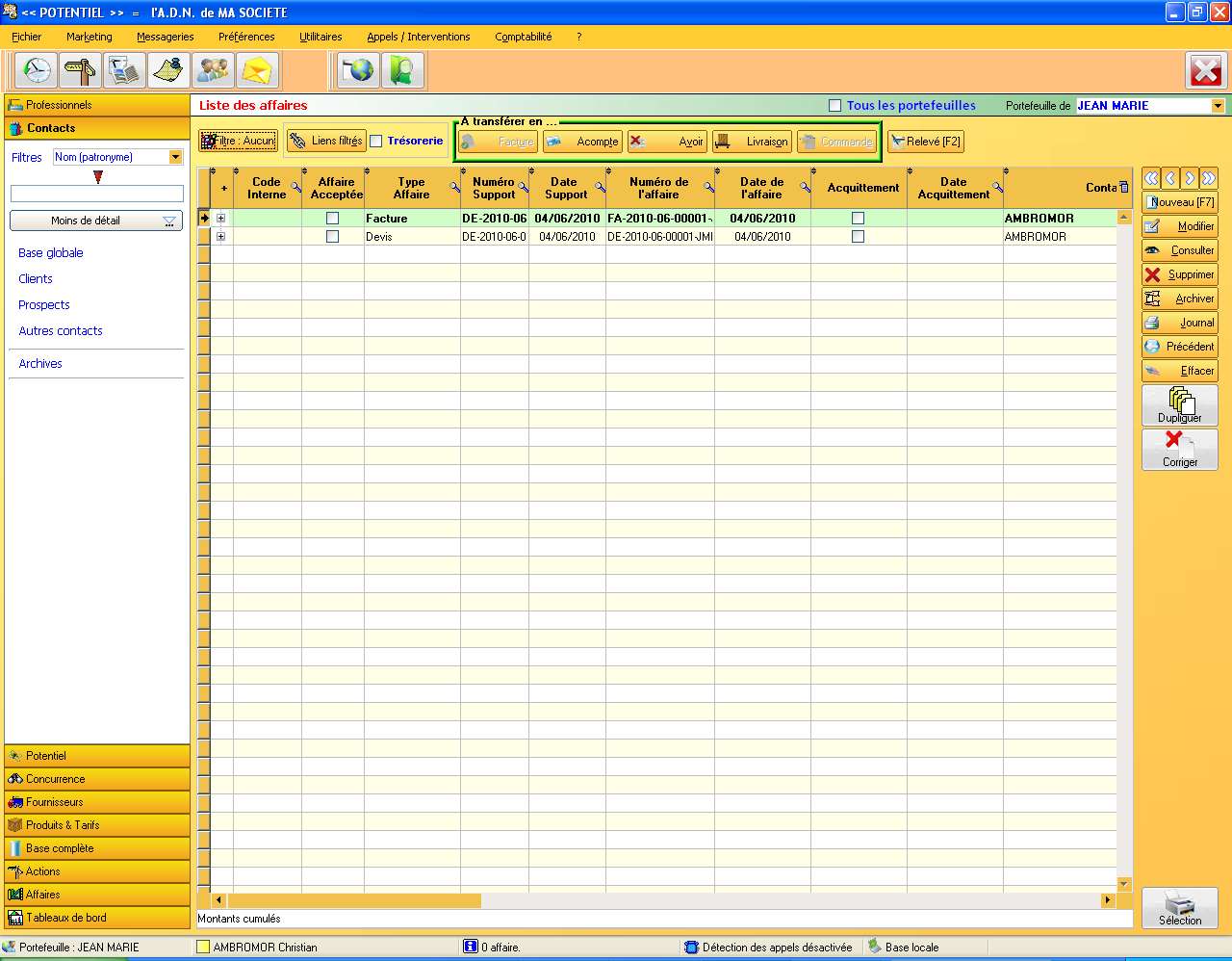The width and height of the screenshot is (1232, 961).
Task: Click the Journal printer button
Action: pos(1180,323)
